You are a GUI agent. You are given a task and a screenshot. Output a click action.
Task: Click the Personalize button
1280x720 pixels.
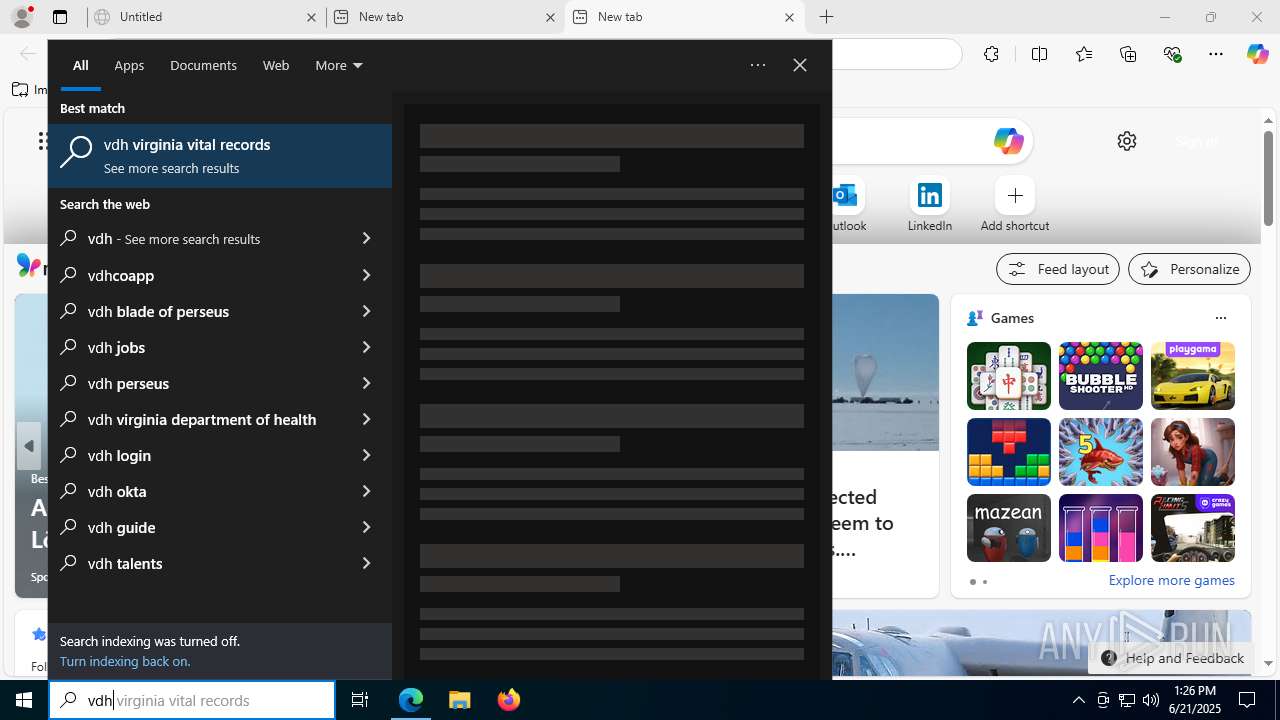click(x=1189, y=269)
